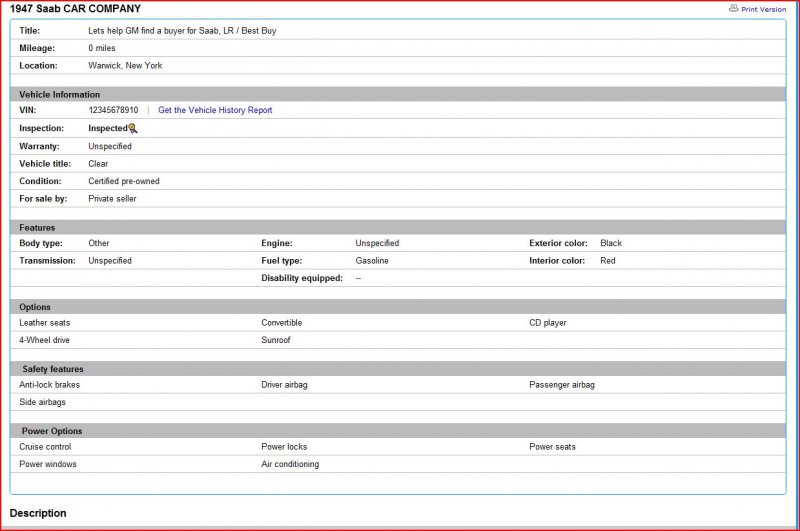Screen dimensions: 800x531
Task: Click the Driver airbag entry
Action: click(284, 385)
